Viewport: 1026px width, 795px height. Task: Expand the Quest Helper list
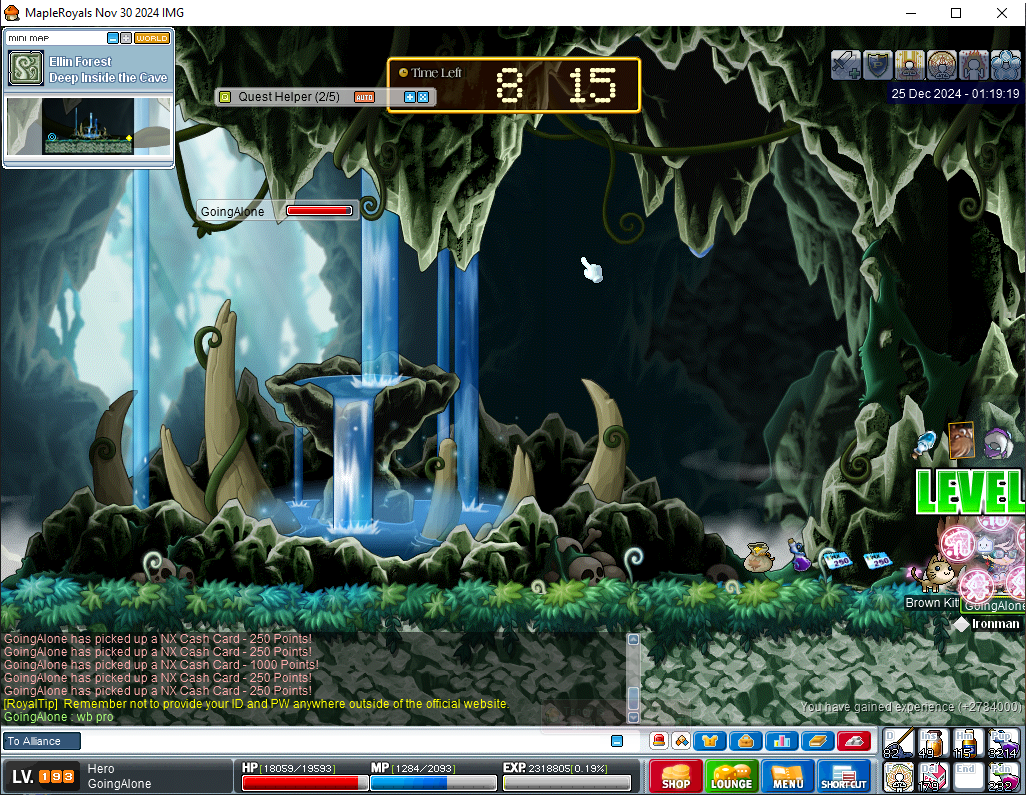click(410, 97)
